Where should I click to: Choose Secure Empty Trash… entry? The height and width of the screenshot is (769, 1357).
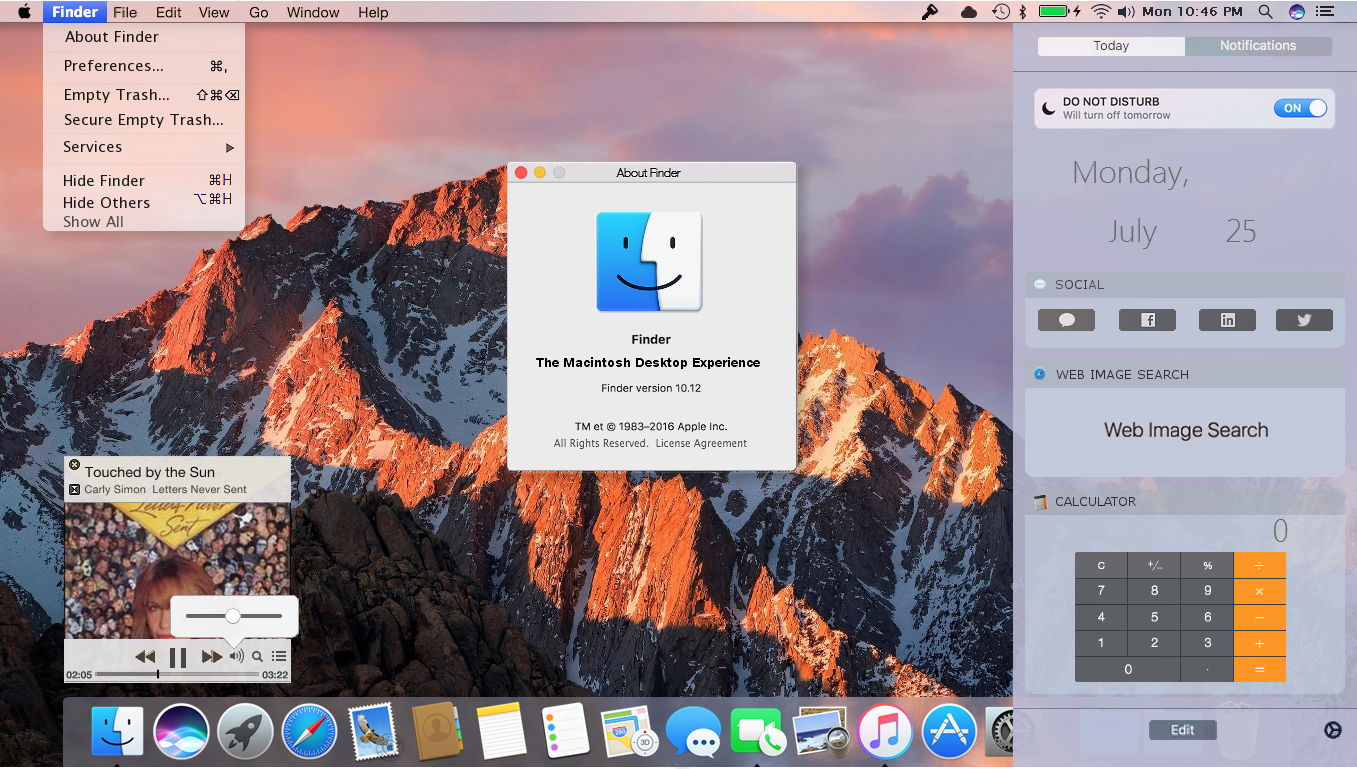144,120
